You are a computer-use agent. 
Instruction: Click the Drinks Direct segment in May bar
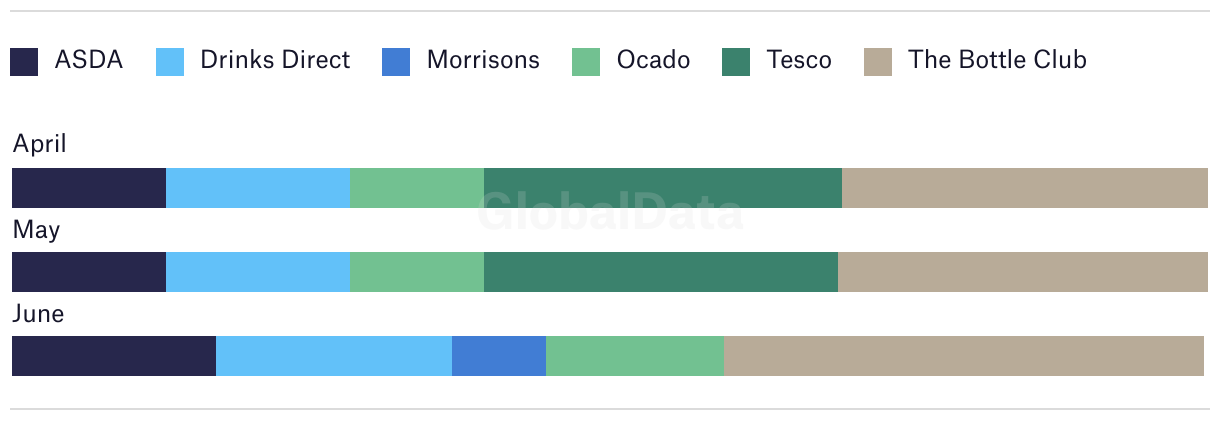tap(258, 272)
